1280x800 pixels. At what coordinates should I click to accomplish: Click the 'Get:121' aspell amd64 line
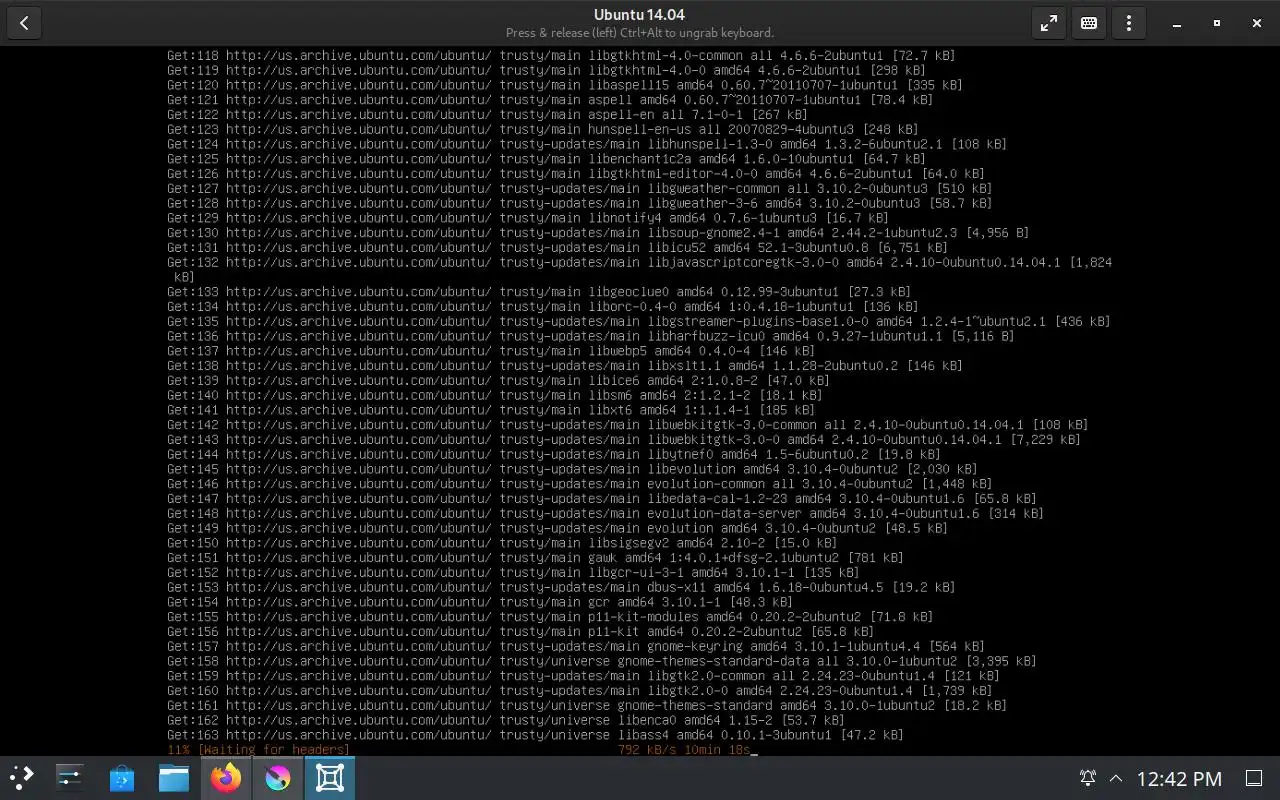click(550, 100)
